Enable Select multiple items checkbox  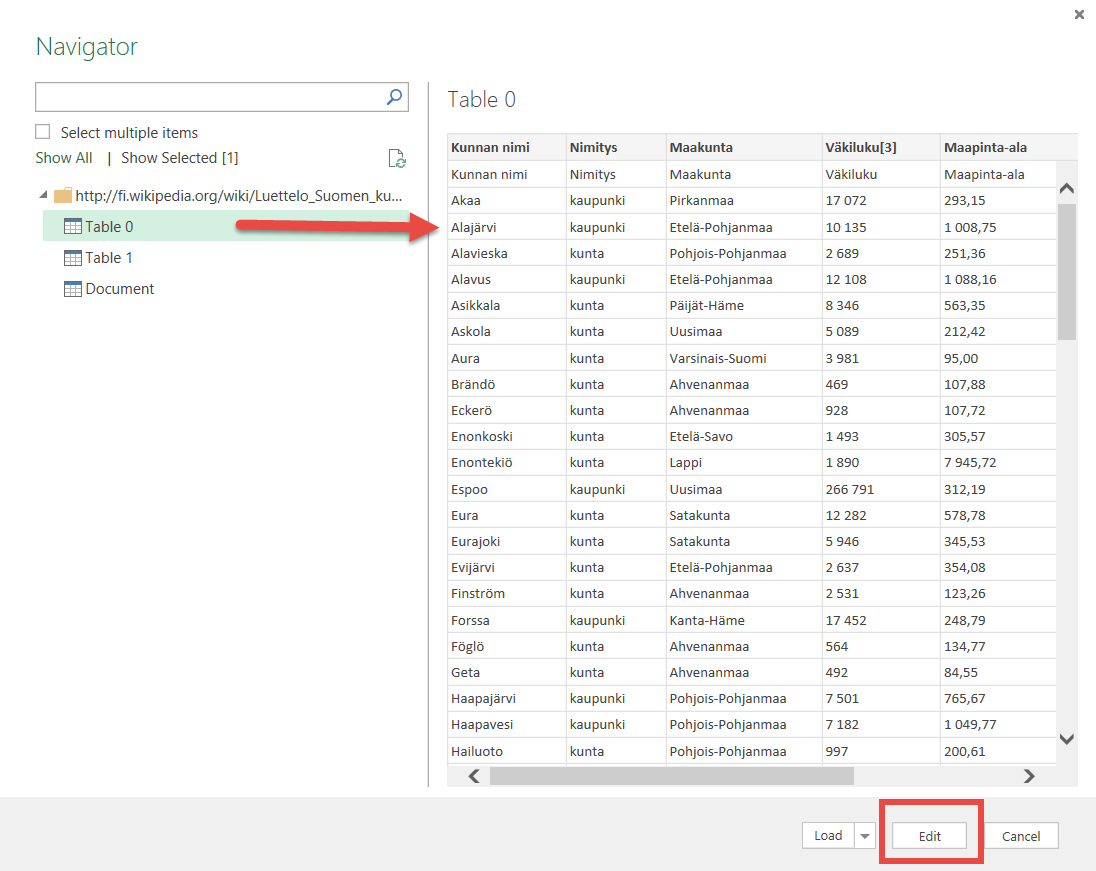43,132
